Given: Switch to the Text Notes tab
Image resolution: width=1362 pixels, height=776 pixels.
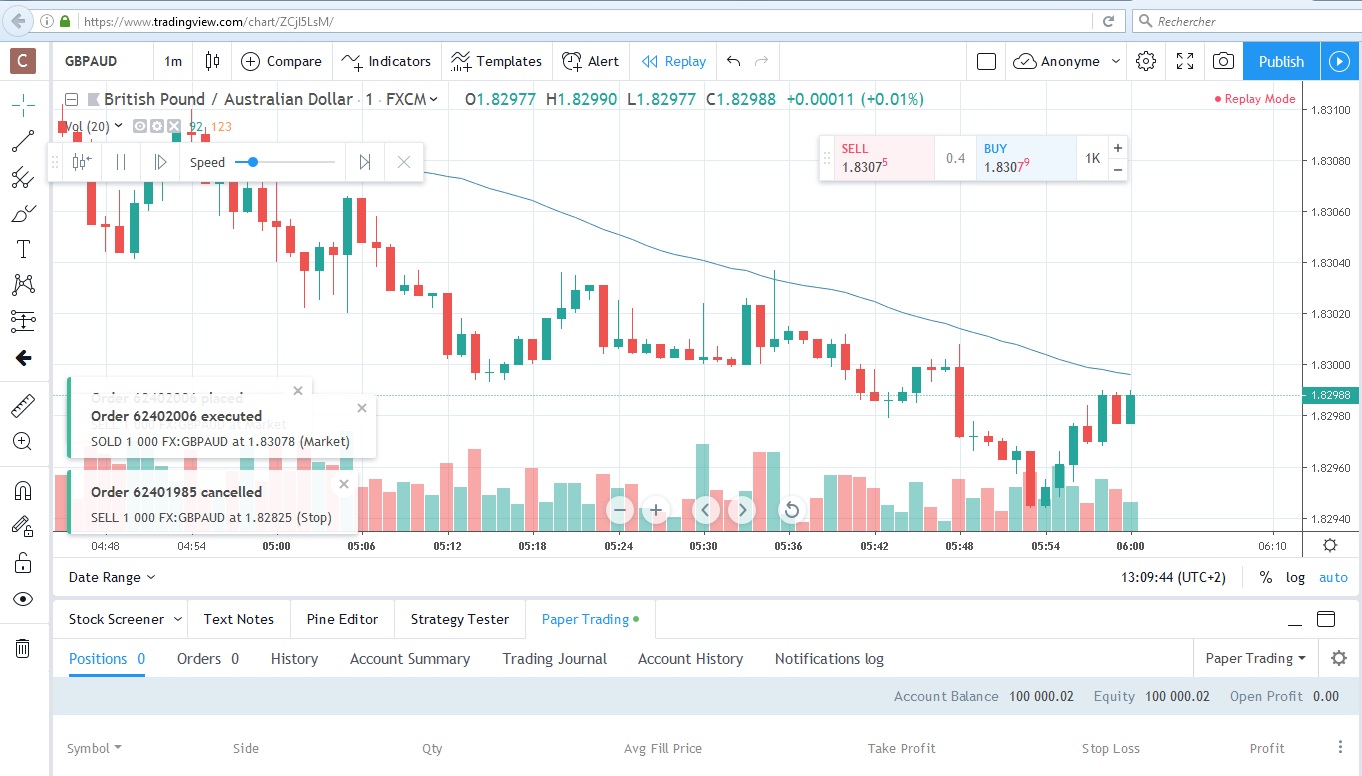Looking at the screenshot, I should [239, 619].
